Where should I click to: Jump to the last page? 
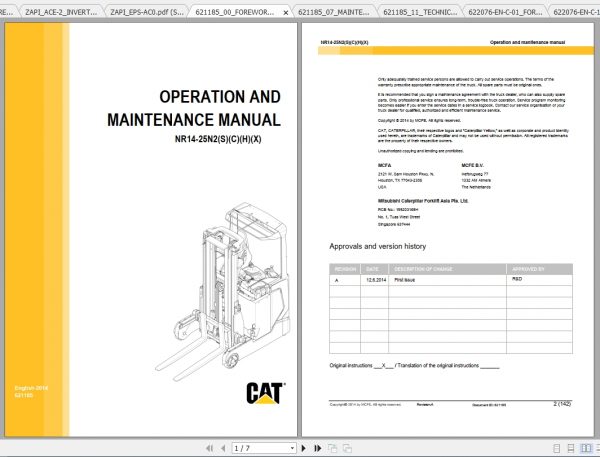[317, 448]
